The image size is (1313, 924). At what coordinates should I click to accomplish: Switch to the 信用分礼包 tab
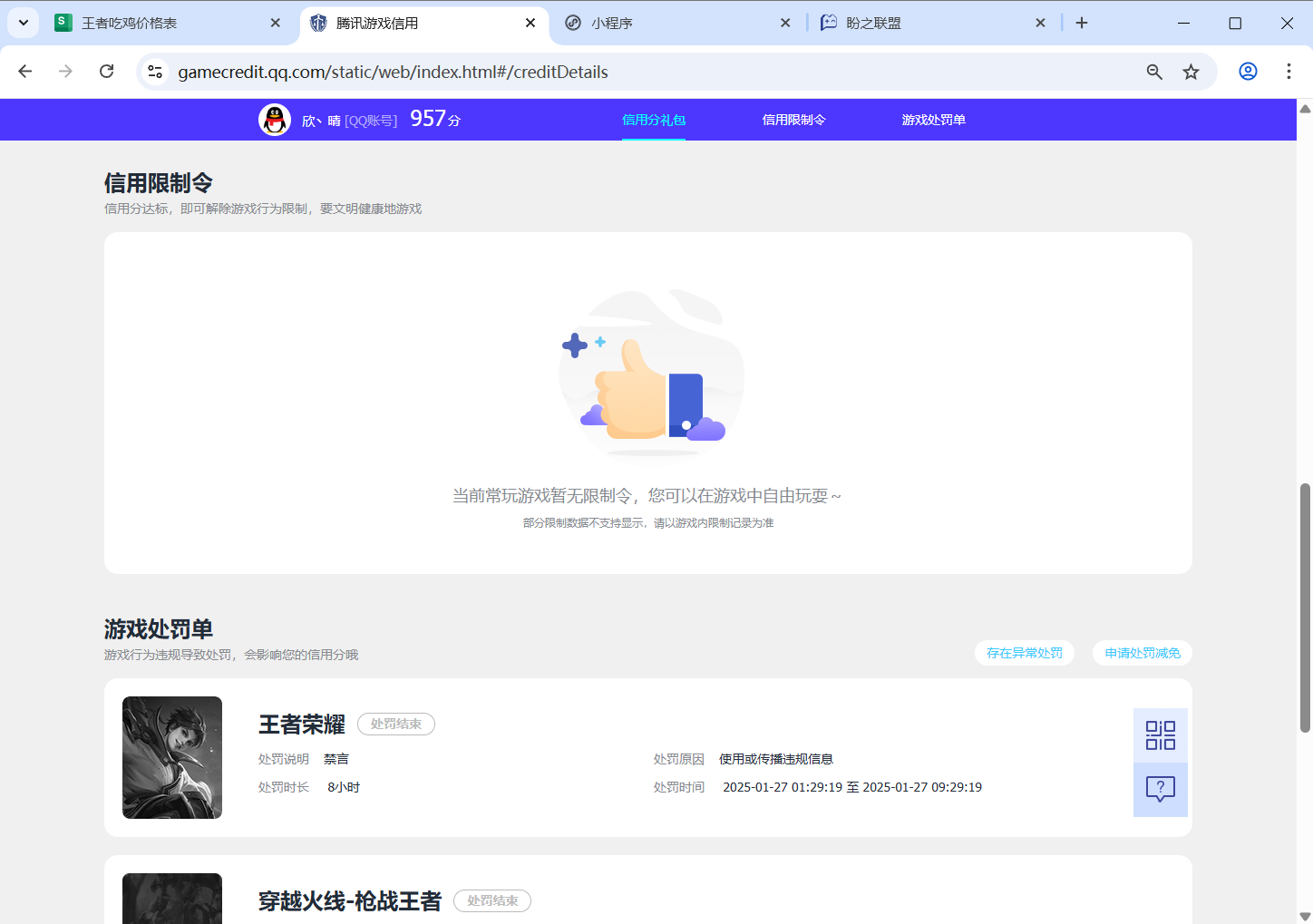[653, 119]
